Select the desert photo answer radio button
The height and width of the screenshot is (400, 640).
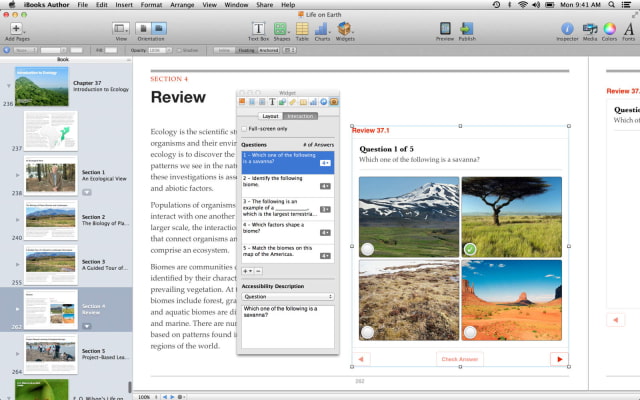click(x=471, y=331)
